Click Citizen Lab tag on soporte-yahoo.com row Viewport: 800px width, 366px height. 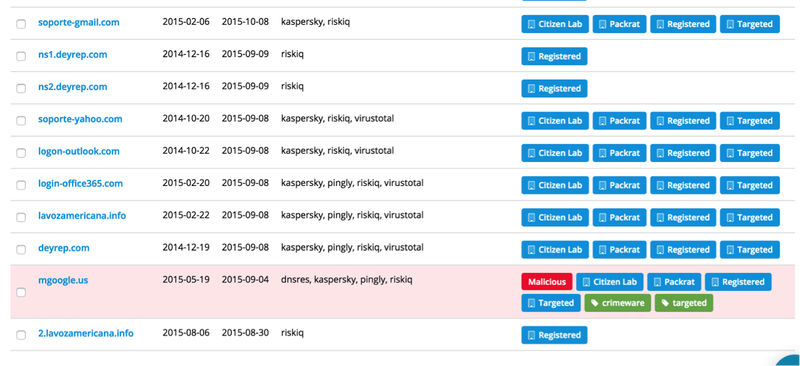(x=555, y=120)
